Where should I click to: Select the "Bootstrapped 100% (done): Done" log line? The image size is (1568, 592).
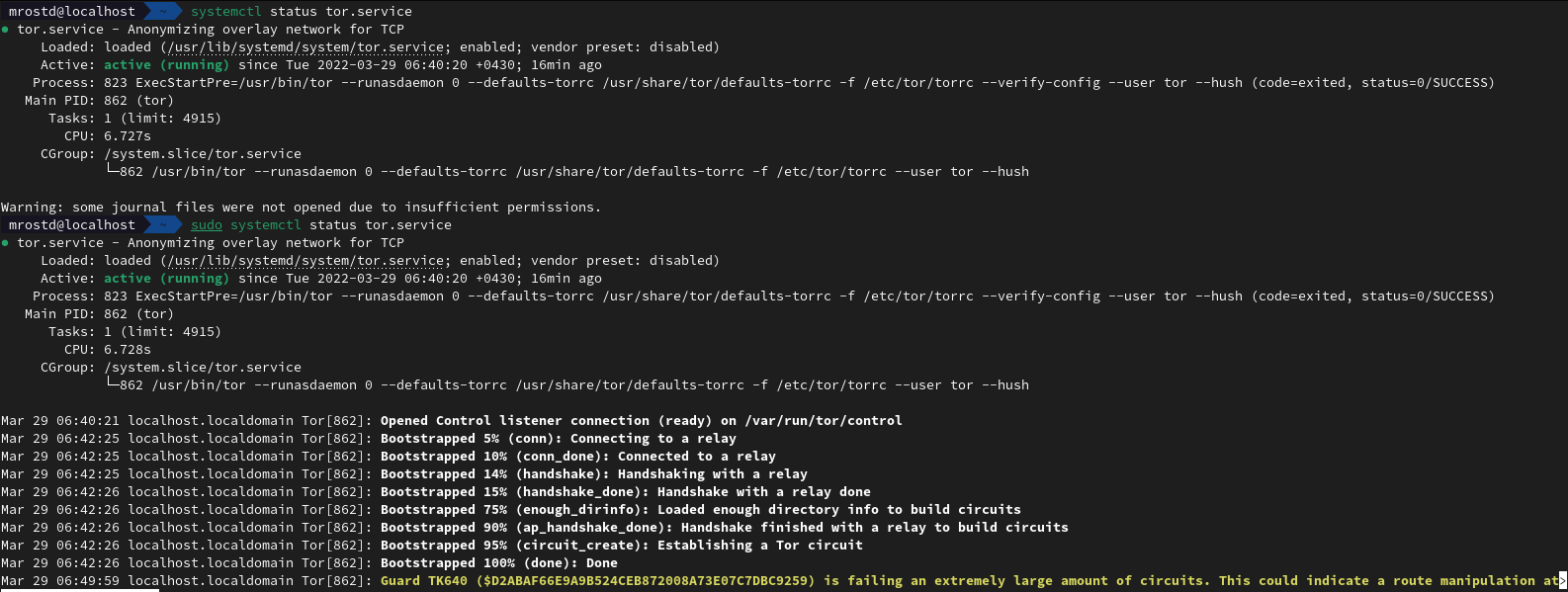click(498, 563)
